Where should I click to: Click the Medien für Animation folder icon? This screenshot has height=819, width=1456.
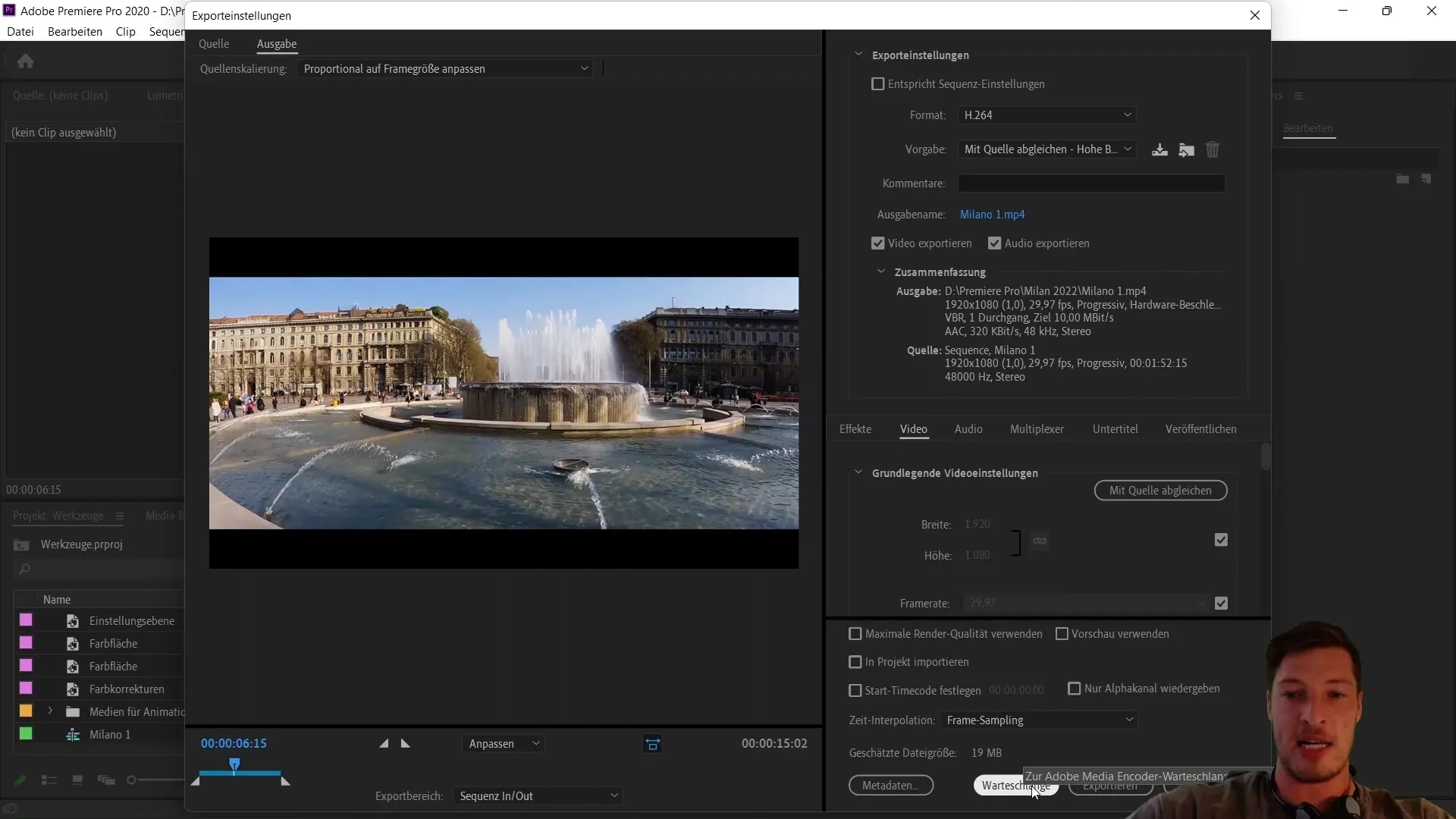coord(73,712)
